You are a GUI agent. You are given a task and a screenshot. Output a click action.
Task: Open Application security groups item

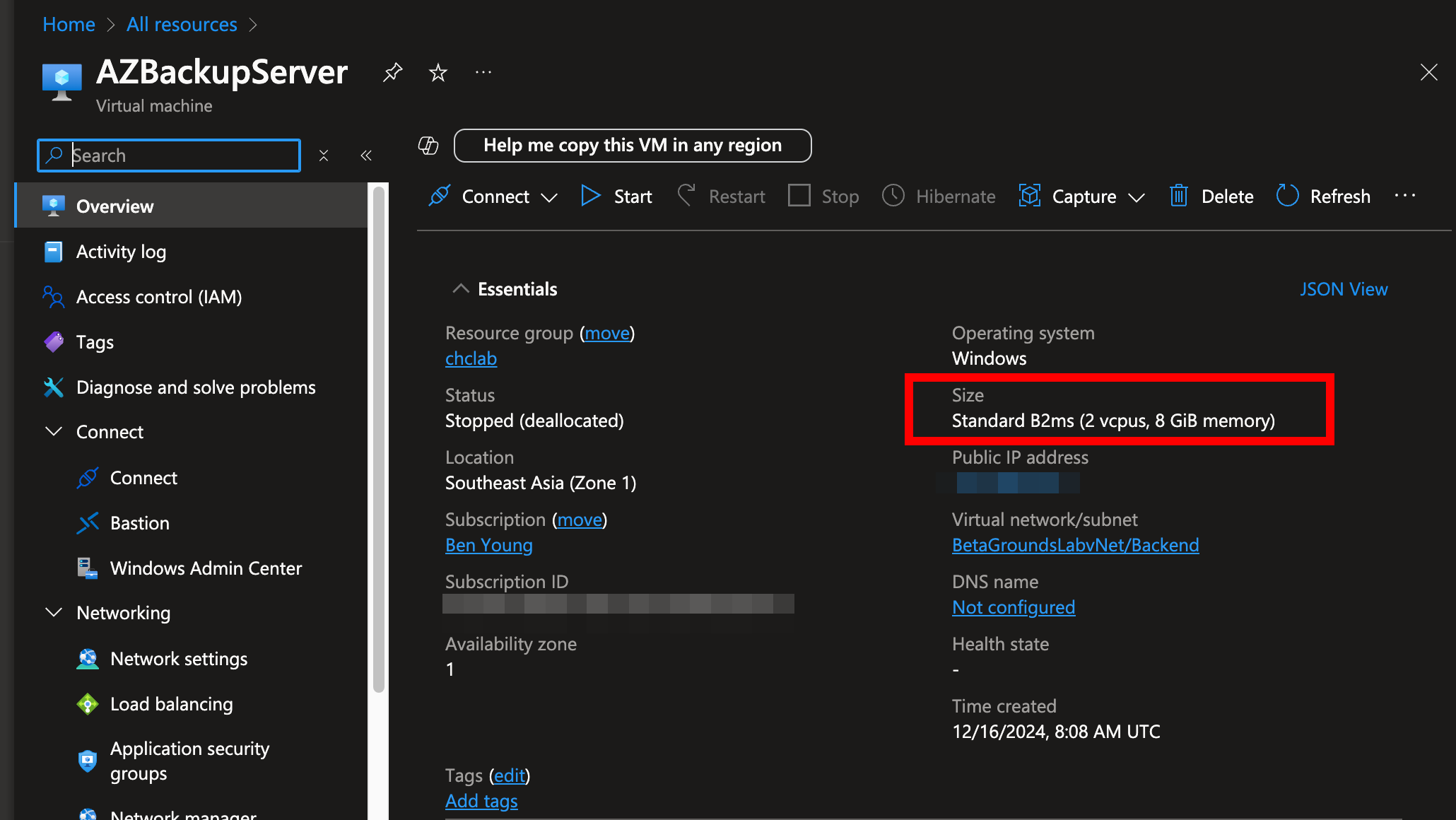click(192, 761)
